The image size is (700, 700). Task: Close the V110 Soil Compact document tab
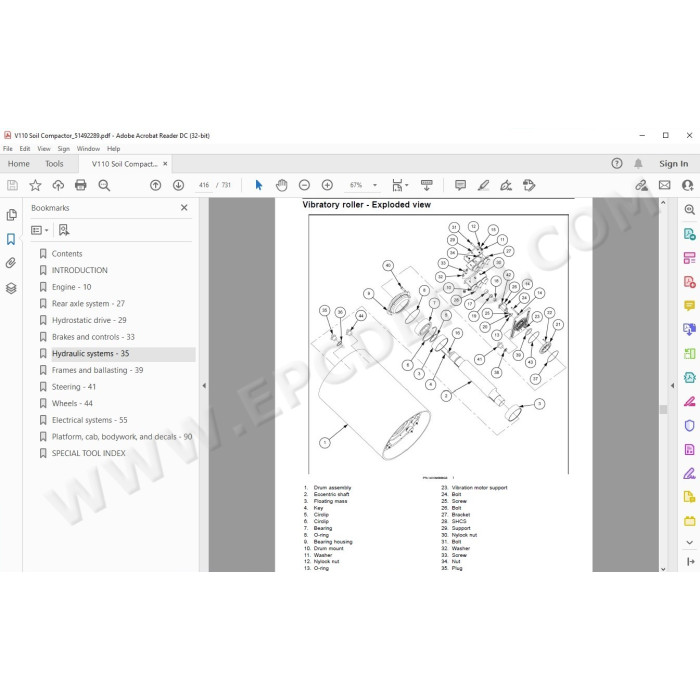click(165, 164)
